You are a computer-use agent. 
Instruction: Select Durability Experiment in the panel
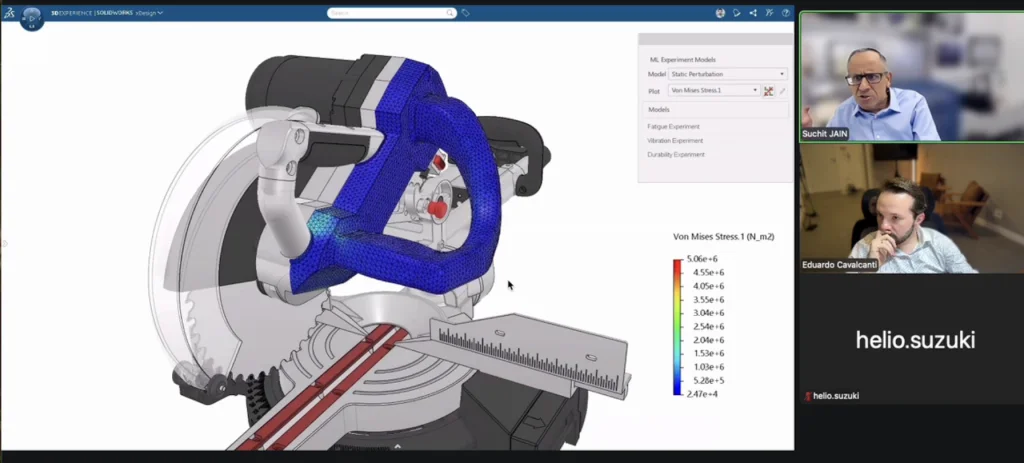coord(676,154)
